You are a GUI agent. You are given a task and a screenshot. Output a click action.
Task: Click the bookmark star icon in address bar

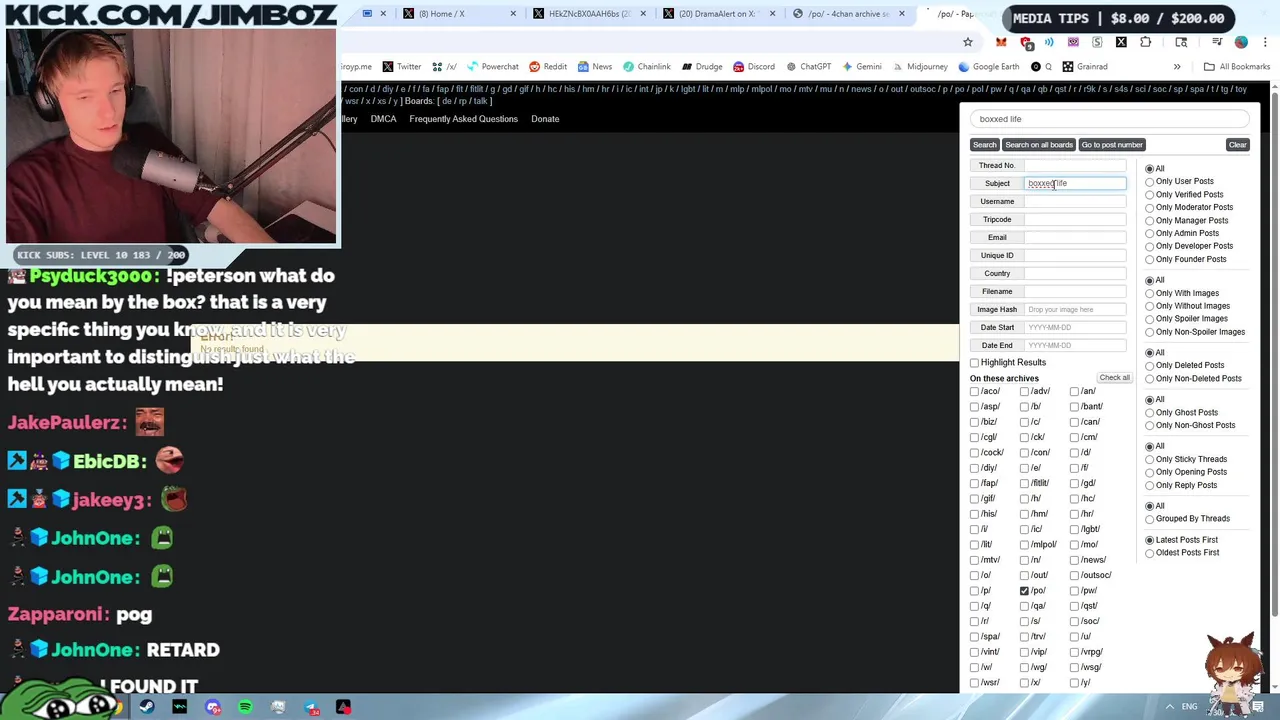tap(967, 42)
